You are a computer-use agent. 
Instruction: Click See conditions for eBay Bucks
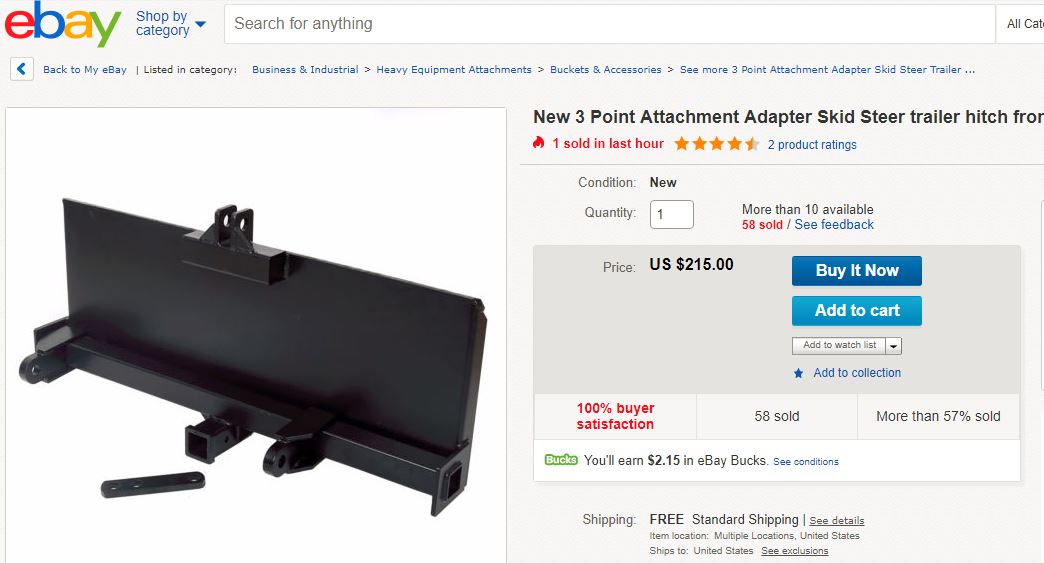click(x=806, y=462)
